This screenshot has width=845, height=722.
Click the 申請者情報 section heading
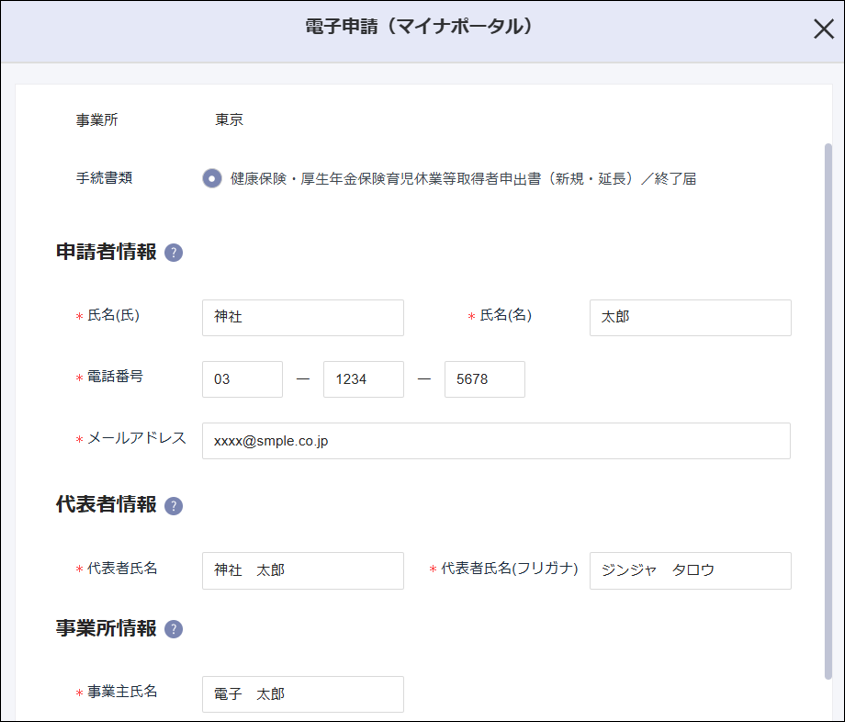[106, 252]
